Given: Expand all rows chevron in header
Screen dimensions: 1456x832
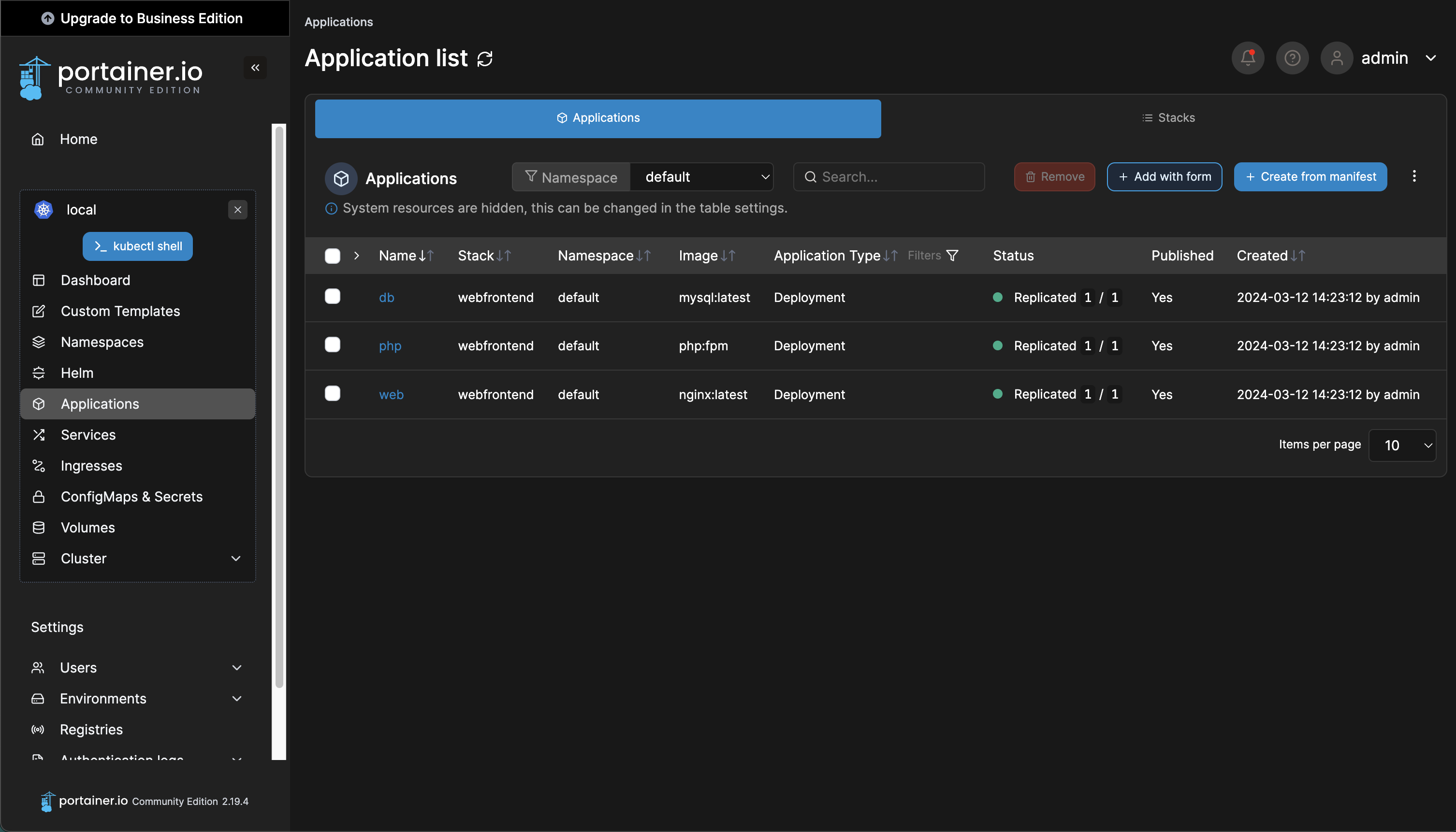Looking at the screenshot, I should pyautogui.click(x=357, y=256).
